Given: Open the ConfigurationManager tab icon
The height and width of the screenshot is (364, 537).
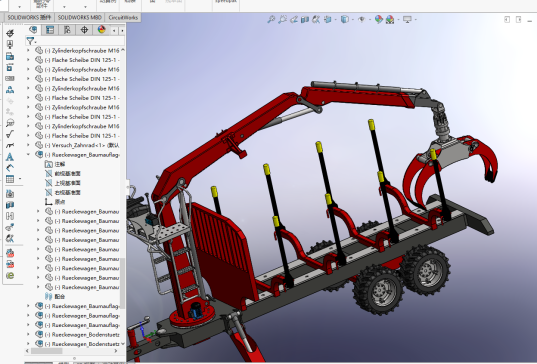Looking at the screenshot, I should (x=67, y=30).
